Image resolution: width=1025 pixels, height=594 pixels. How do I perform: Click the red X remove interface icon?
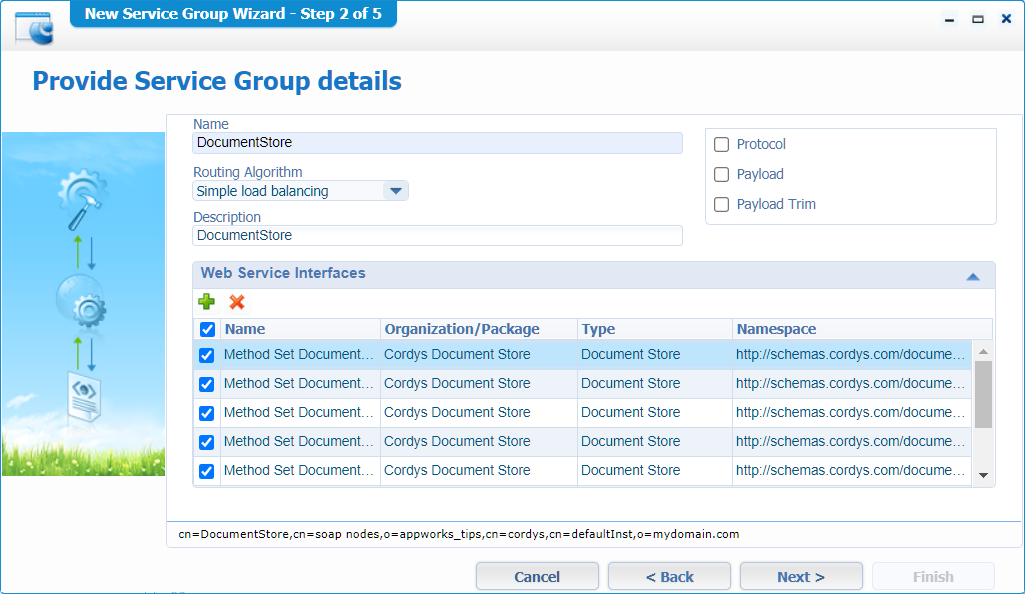pos(237,302)
